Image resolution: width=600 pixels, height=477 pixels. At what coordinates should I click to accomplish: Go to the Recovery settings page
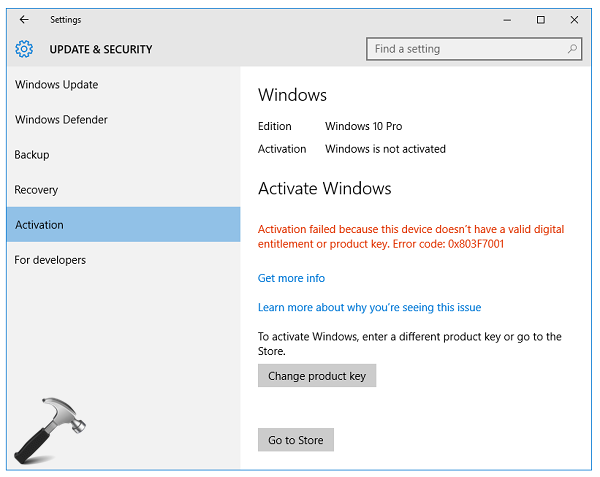click(x=123, y=190)
